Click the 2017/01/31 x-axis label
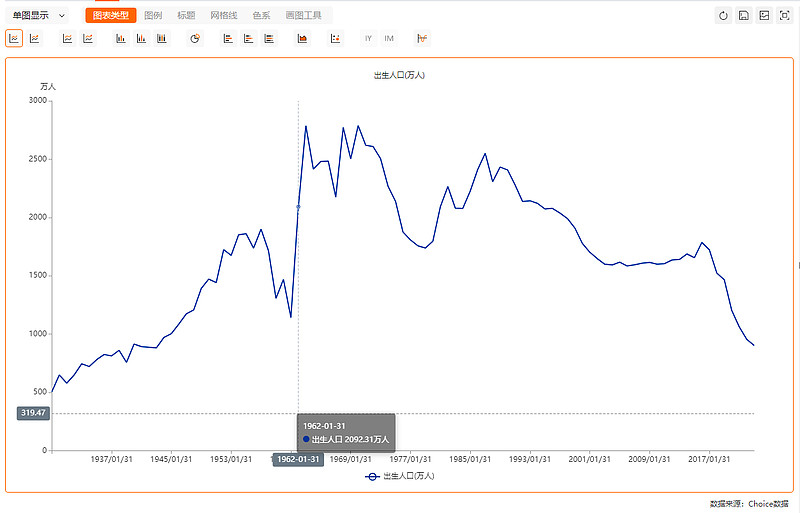 (x=709, y=459)
